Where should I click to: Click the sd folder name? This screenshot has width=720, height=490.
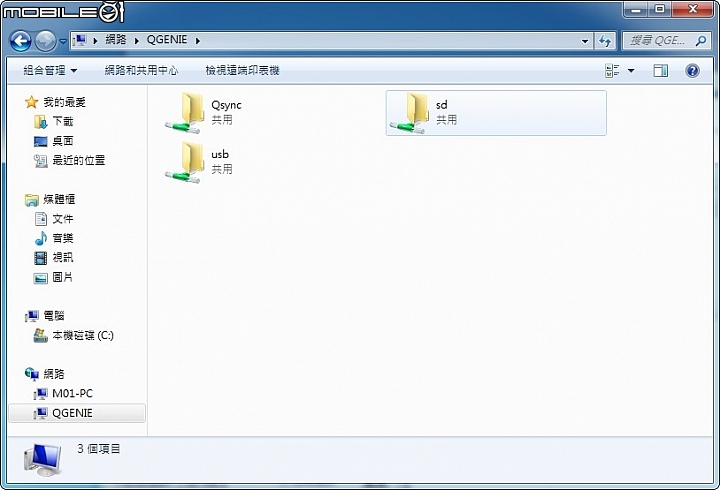[441, 105]
